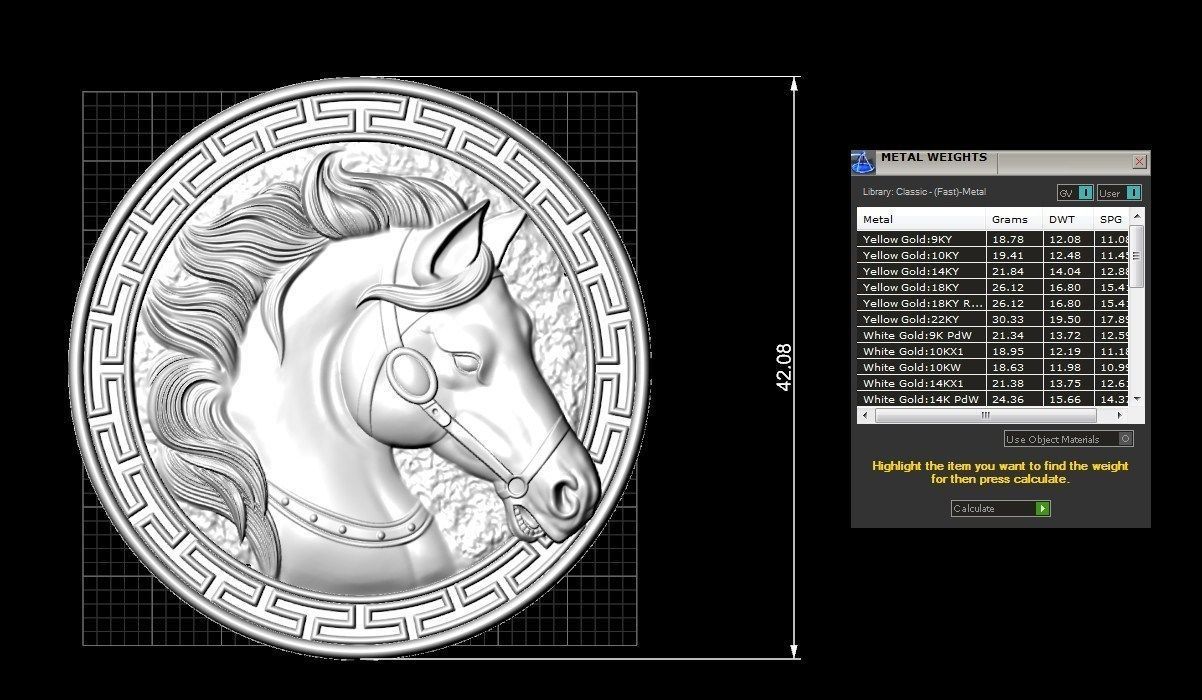
Task: Click the Calculate button
Action: (1000, 509)
